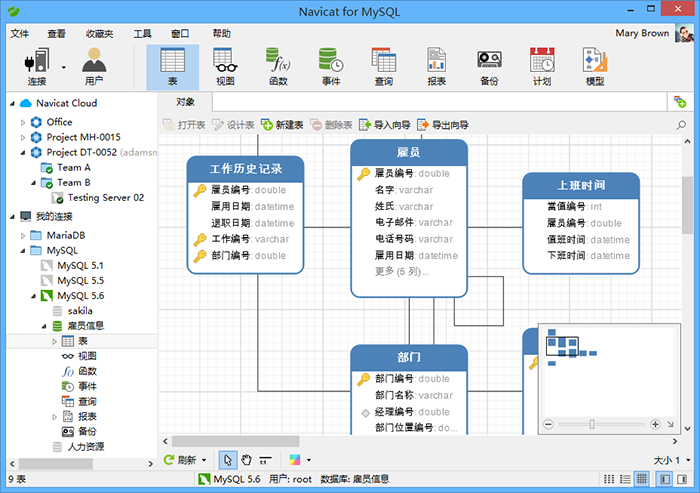700x493 pixels.
Task: Click the 导入向导 button
Action: 385,125
